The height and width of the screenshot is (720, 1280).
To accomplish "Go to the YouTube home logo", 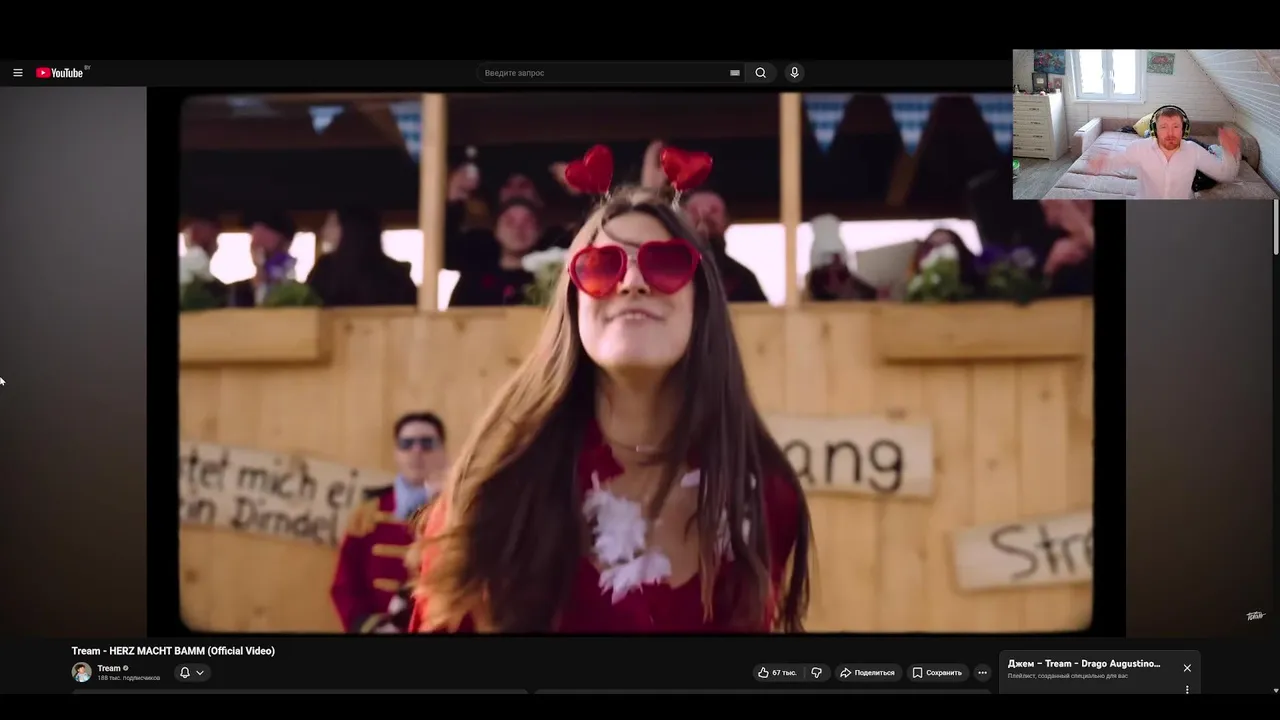I will (x=62, y=72).
